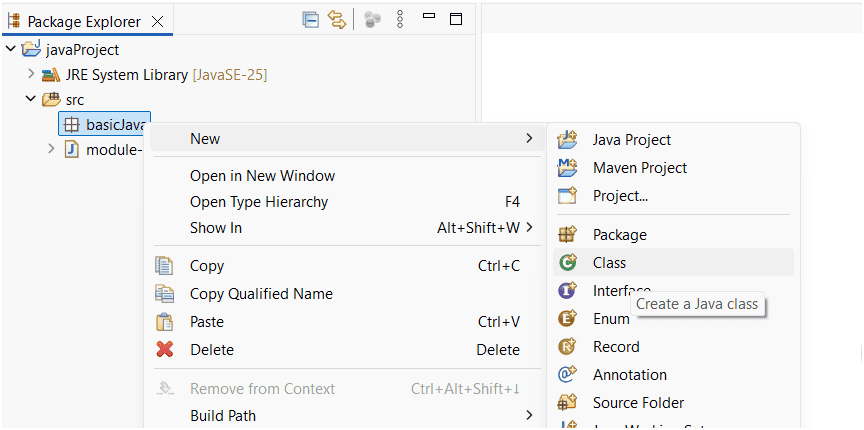864x430 pixels.
Task: Click the new Package icon
Action: 567,234
